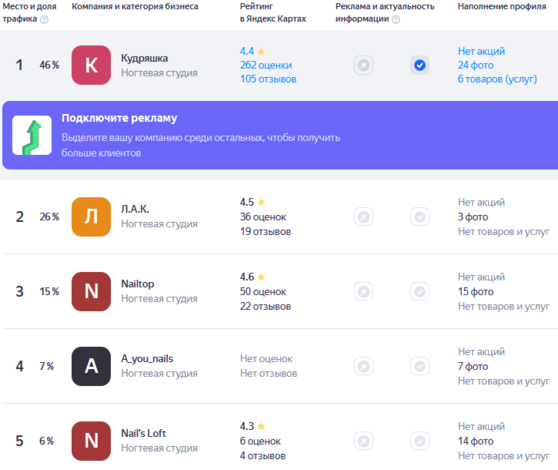Click the verified checkmark icon for Nail's Loft

click(420, 441)
